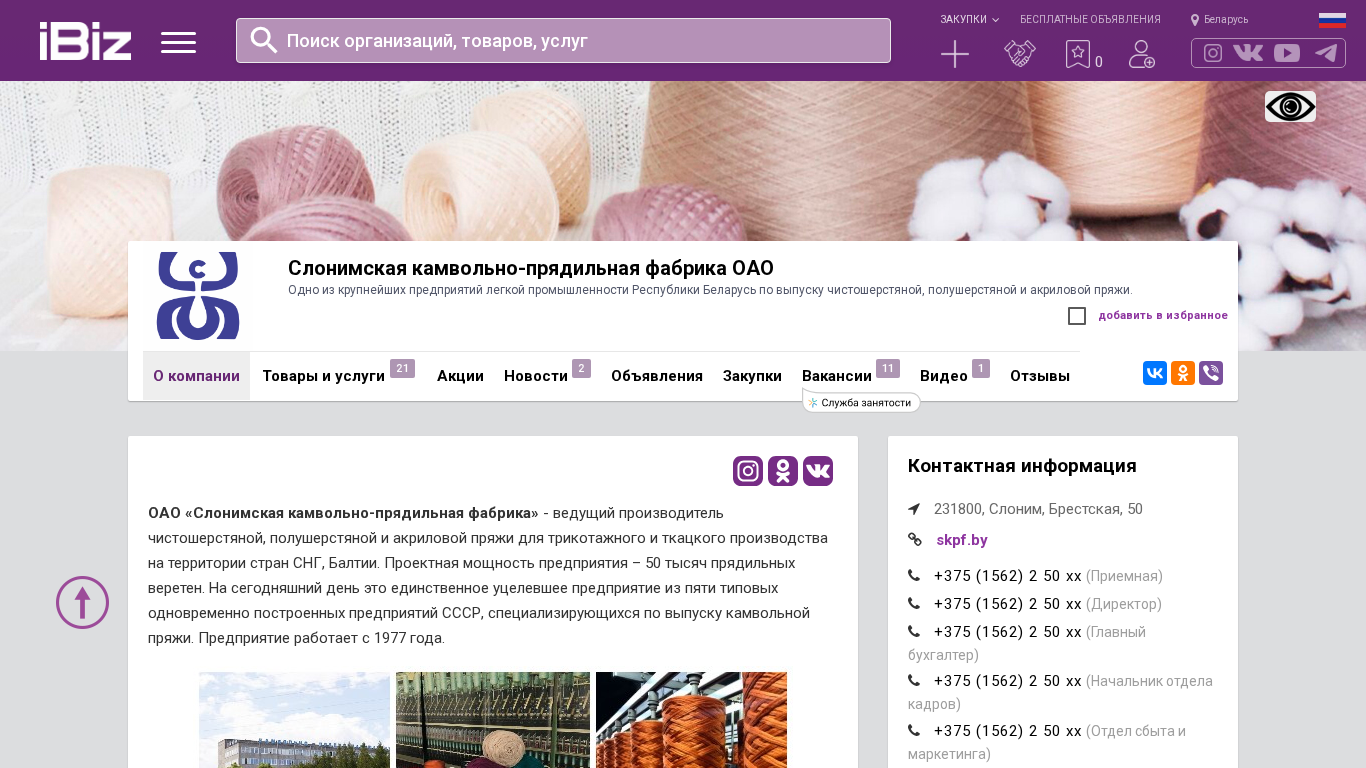The height and width of the screenshot is (768, 1366).
Task: Open favorites star bookmark icon
Action: point(1078,54)
